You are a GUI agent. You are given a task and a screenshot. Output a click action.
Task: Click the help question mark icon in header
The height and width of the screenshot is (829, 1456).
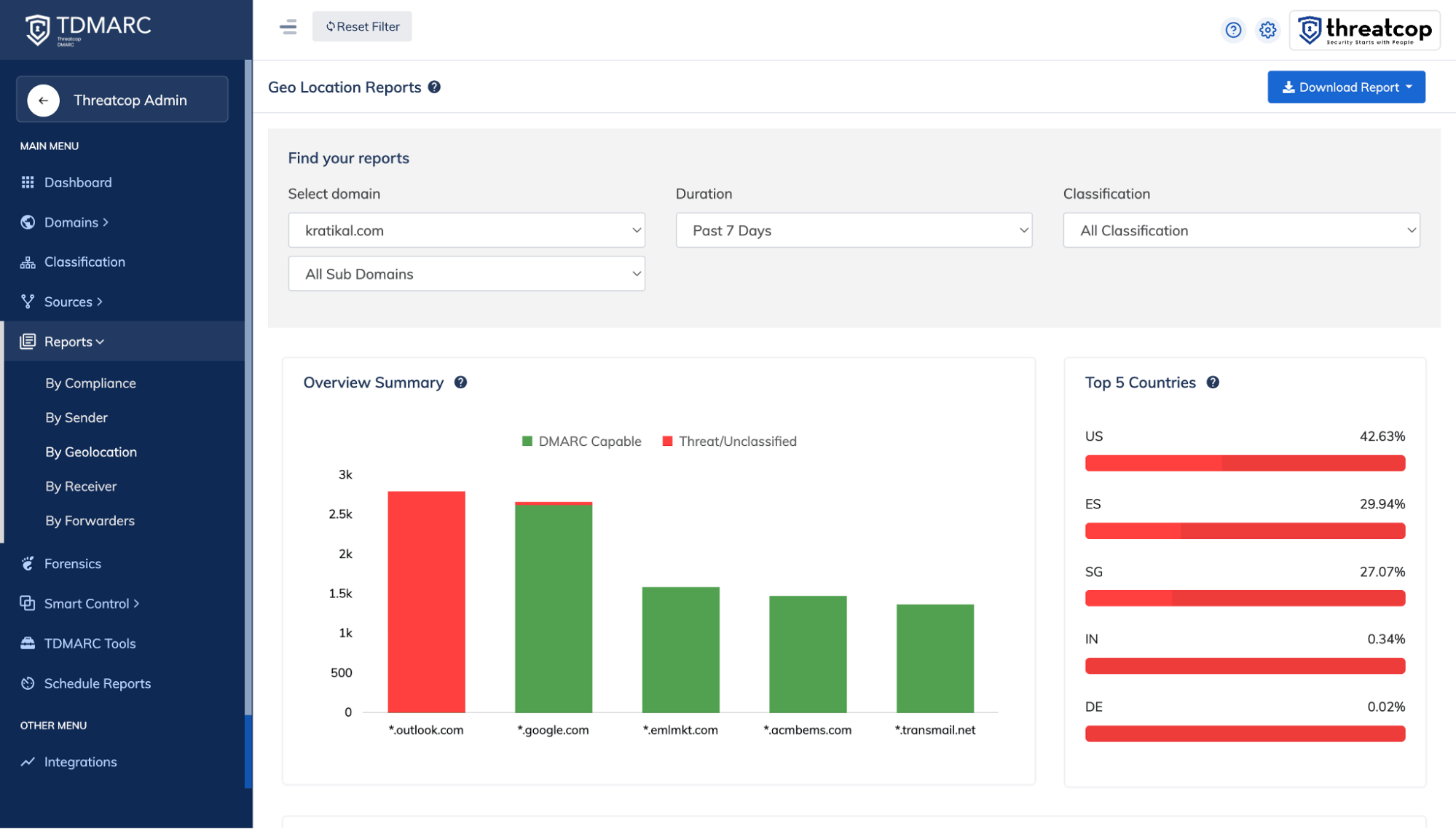1232,30
